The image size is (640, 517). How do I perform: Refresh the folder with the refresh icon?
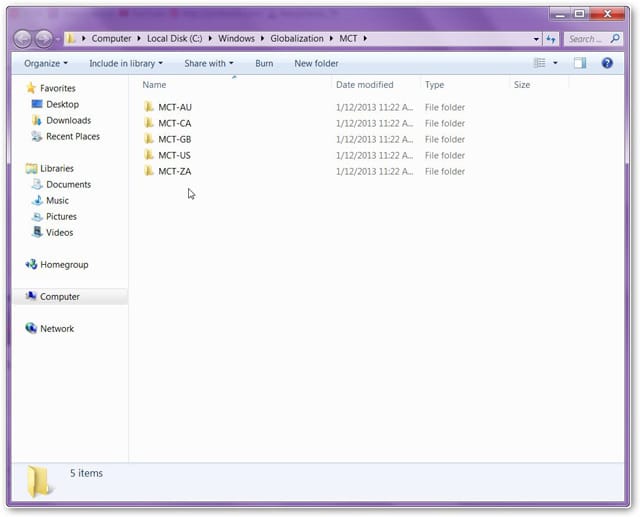tap(551, 39)
